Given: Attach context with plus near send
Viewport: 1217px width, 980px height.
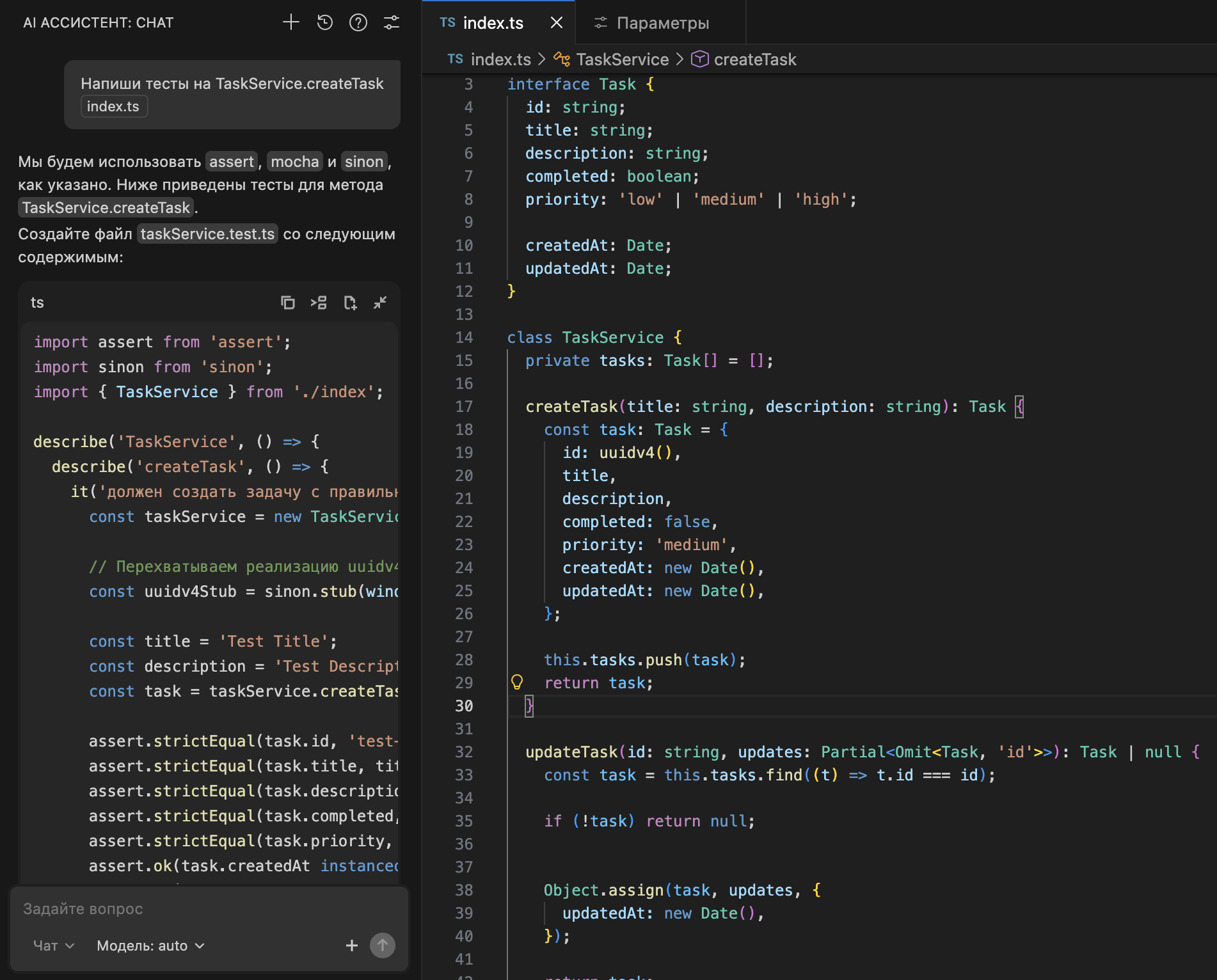Looking at the screenshot, I should [x=352, y=945].
